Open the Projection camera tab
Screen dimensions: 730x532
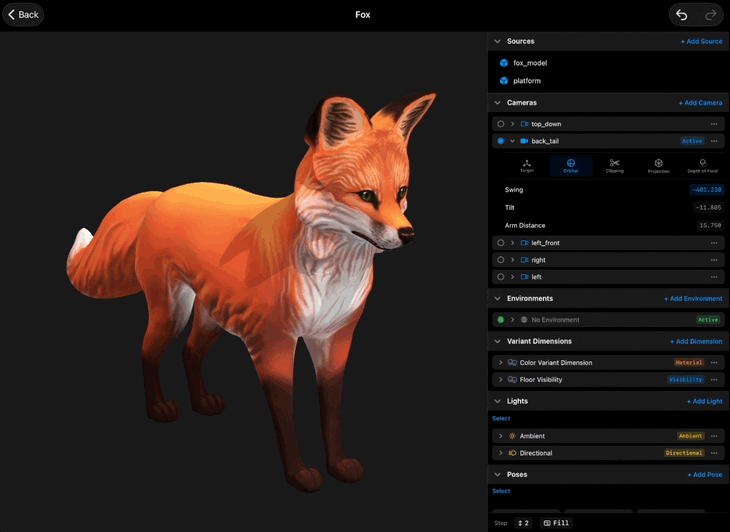(658, 166)
